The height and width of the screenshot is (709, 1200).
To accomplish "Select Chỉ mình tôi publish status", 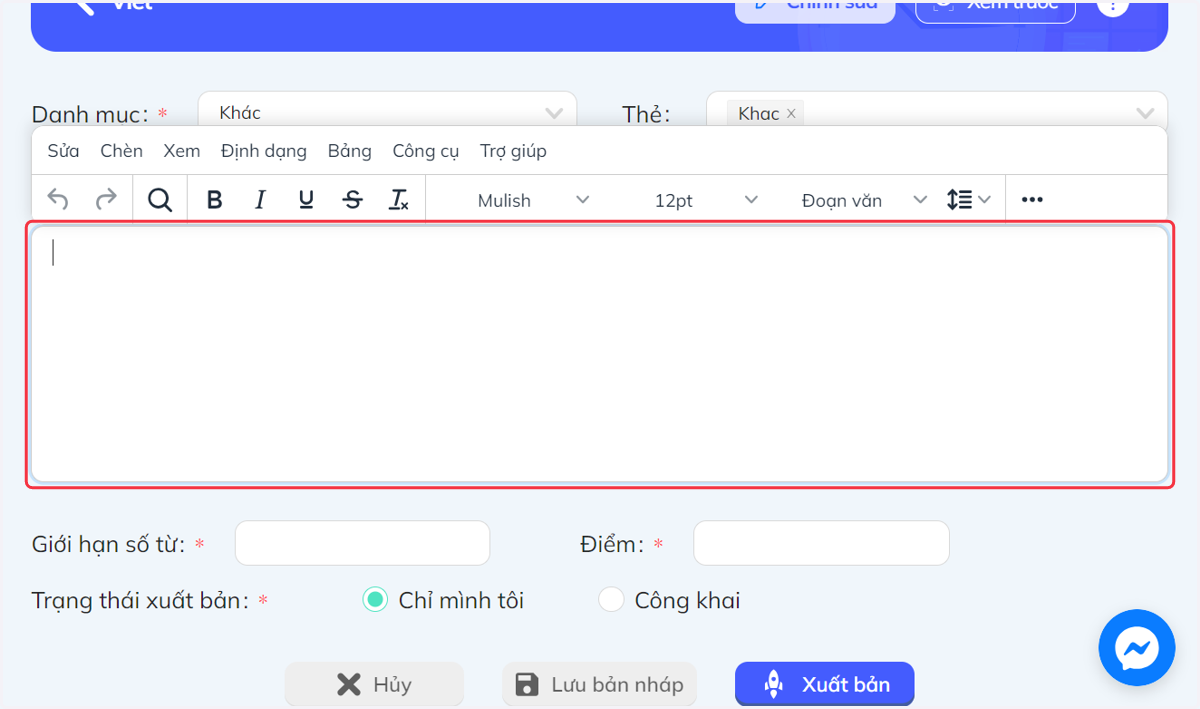I will [x=375, y=600].
